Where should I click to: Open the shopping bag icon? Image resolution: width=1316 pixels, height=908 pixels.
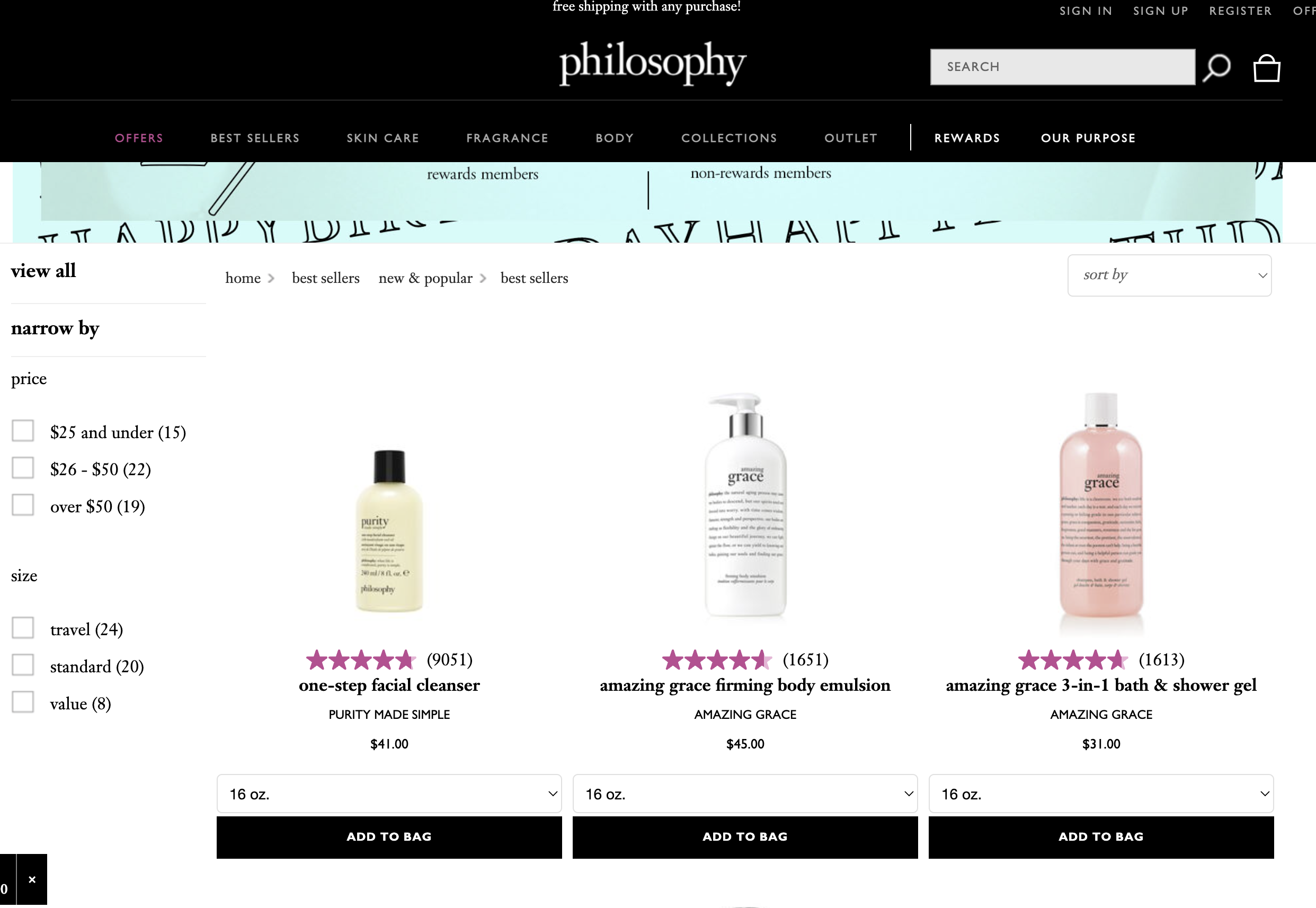click(1267, 68)
